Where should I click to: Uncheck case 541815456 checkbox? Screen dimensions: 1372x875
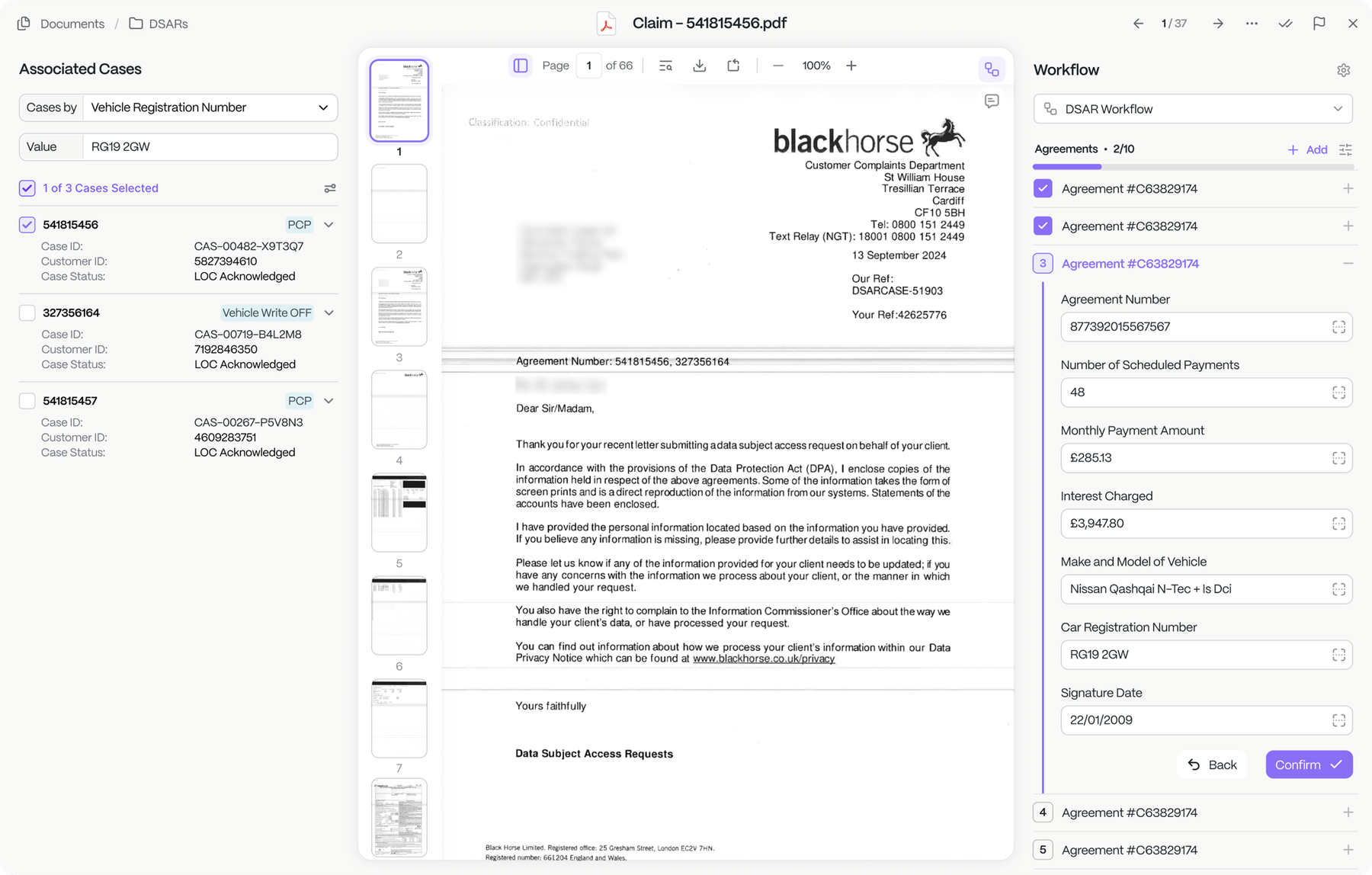point(27,225)
